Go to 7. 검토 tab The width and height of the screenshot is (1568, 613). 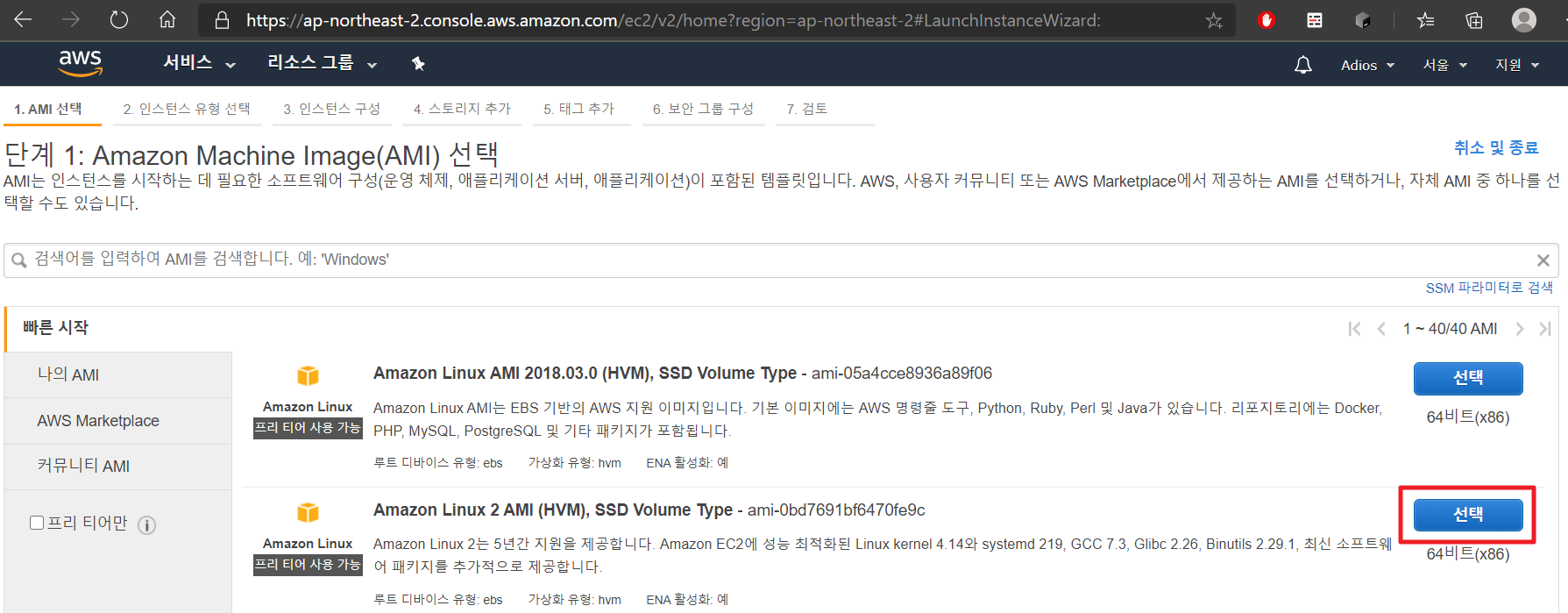pos(807,109)
